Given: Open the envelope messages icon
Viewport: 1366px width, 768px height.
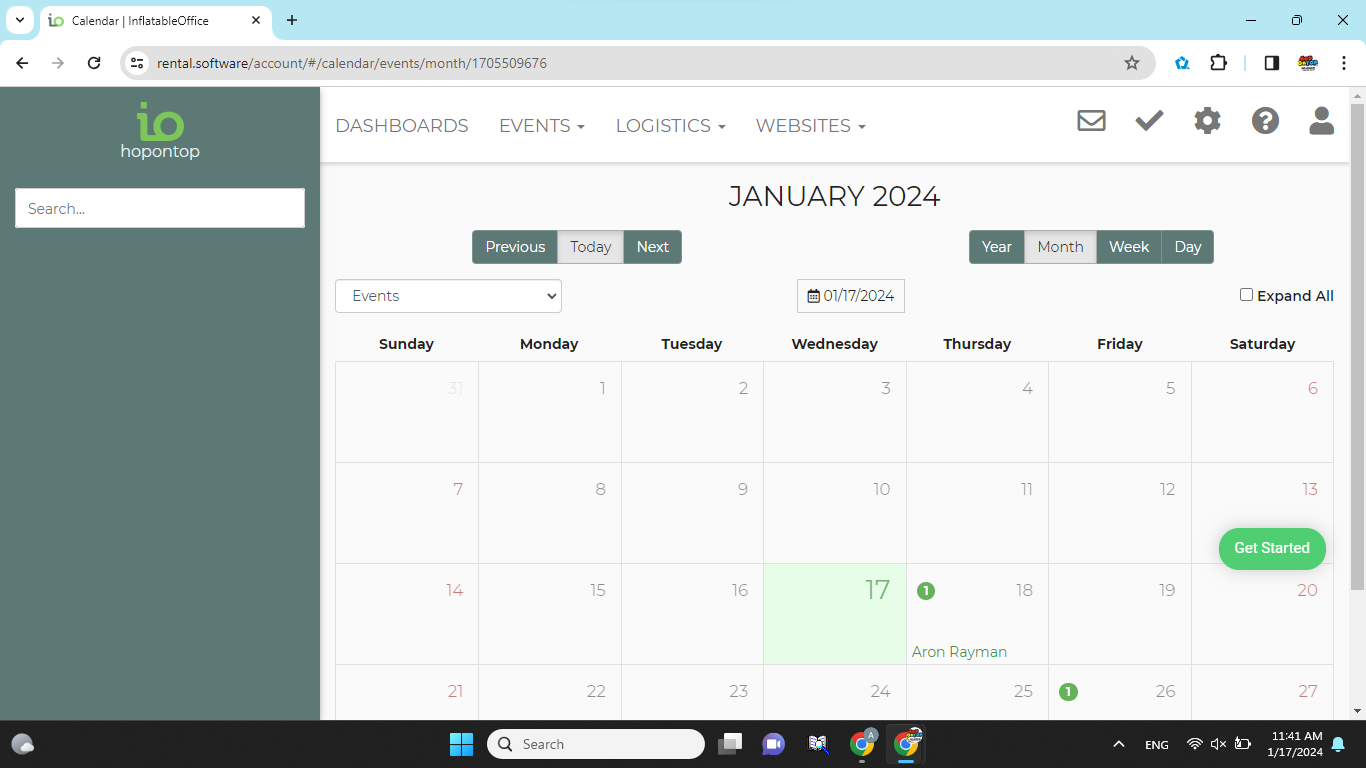Looking at the screenshot, I should pos(1091,121).
